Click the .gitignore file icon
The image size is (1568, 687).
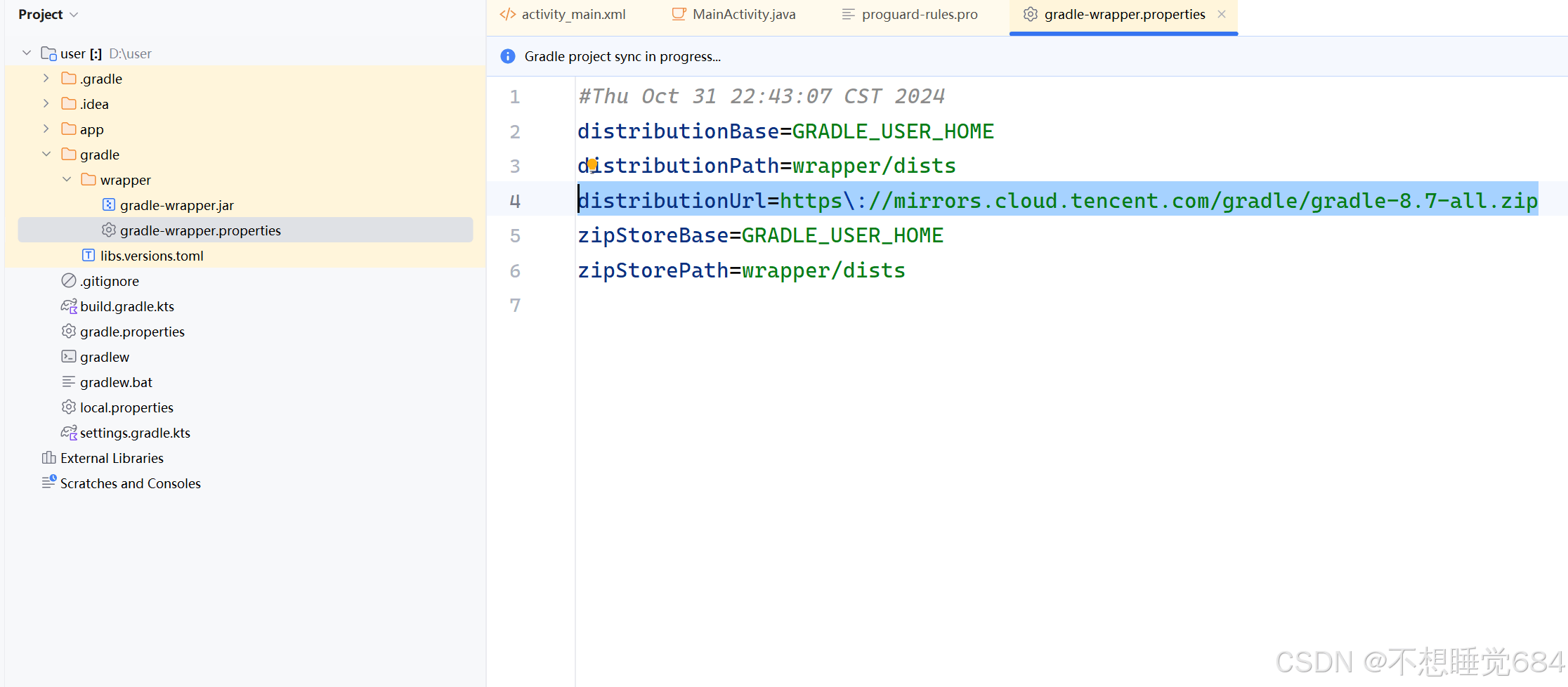[x=69, y=281]
